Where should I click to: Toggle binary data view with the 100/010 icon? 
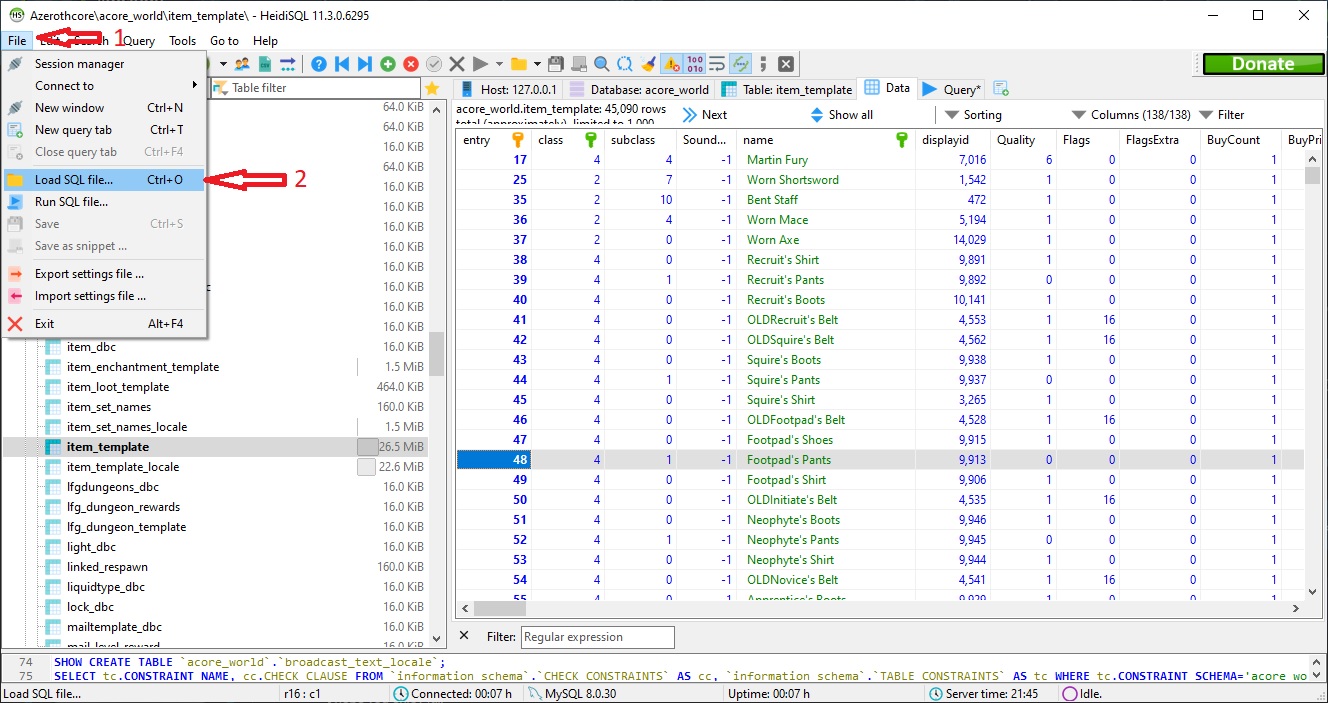[694, 62]
